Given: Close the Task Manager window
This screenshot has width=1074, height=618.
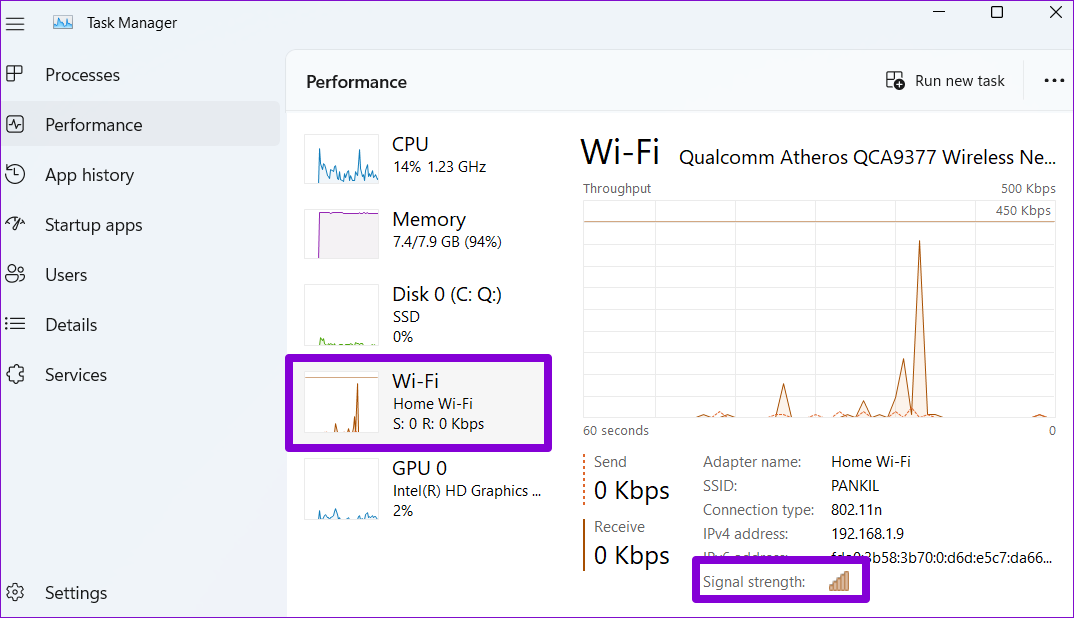Looking at the screenshot, I should 1056,12.
